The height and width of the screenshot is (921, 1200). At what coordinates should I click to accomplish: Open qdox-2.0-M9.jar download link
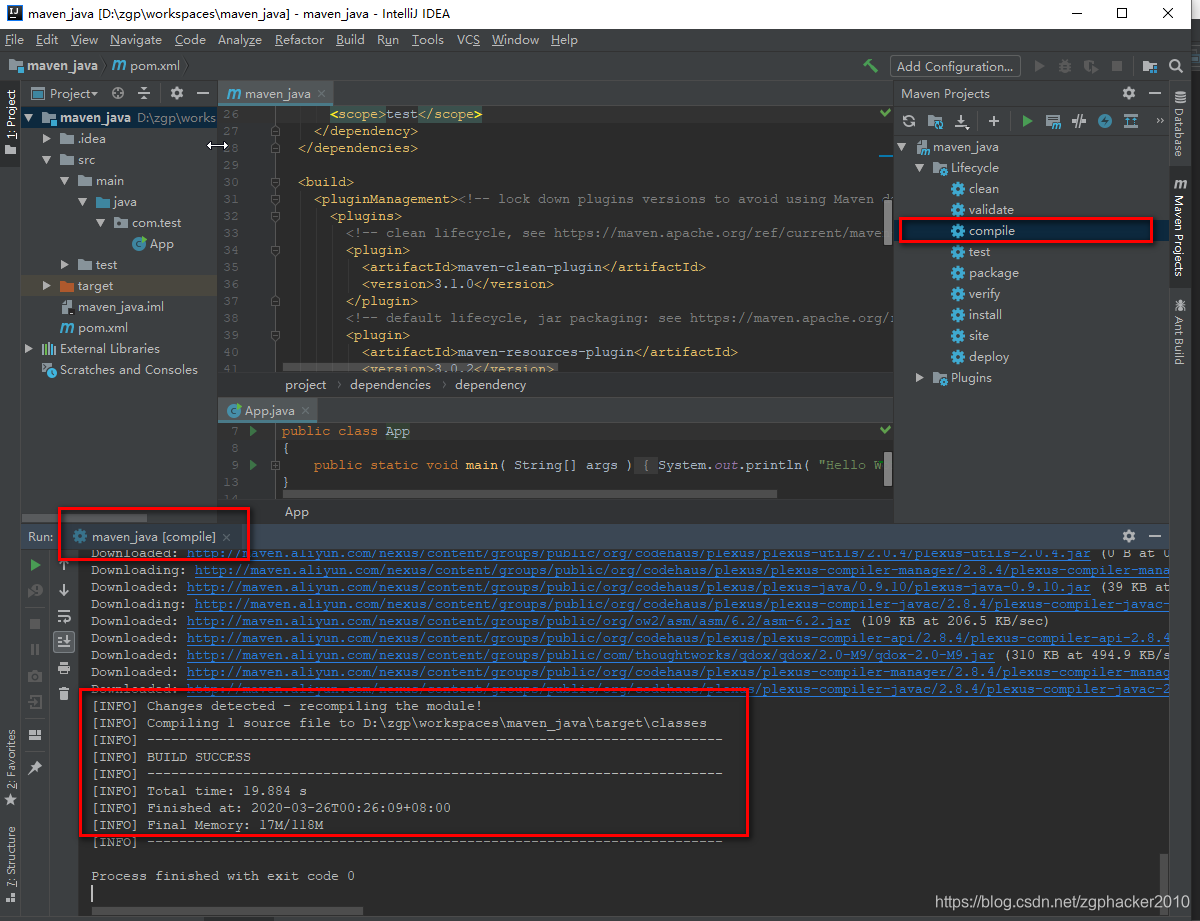pos(590,655)
